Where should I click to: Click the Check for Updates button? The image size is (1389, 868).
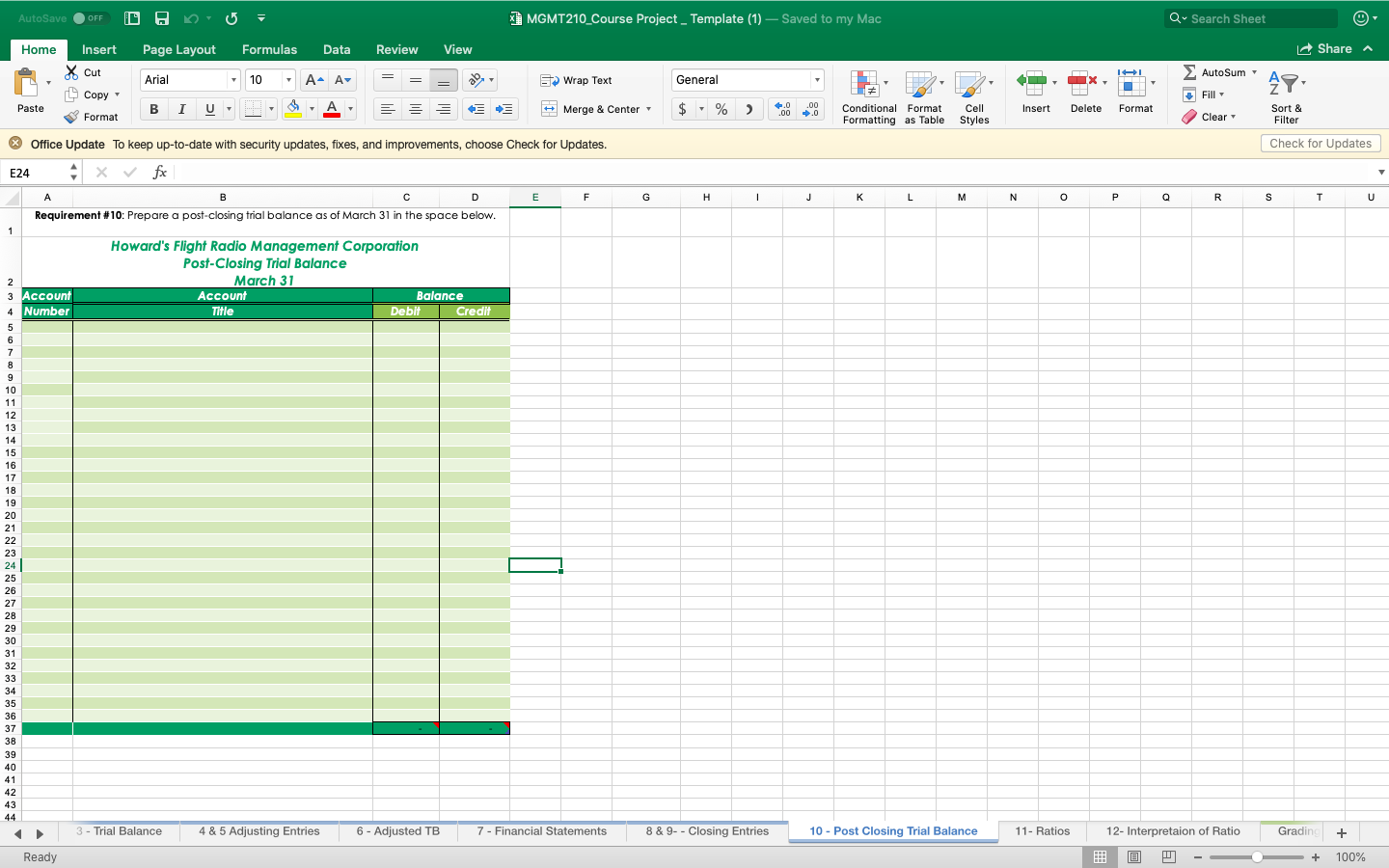[x=1321, y=143]
